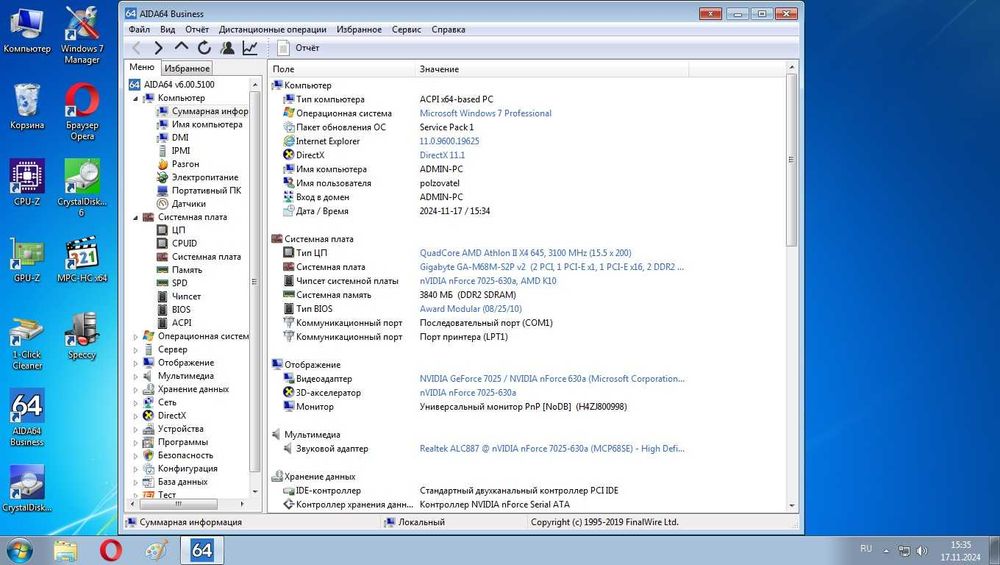Go up one level with up arrow
Image resolution: width=1000 pixels, height=565 pixels.
tap(181, 47)
